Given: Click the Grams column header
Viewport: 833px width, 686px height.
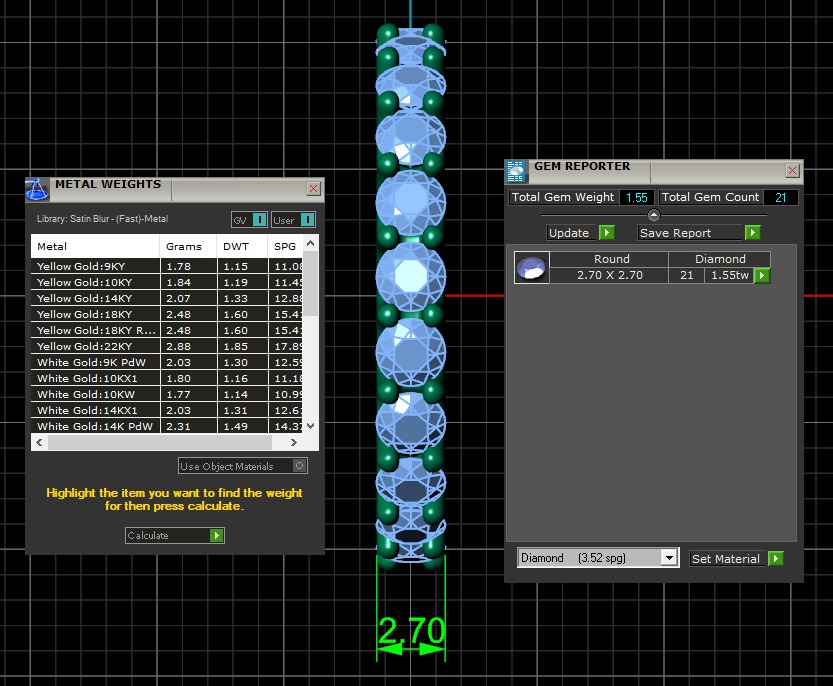Looking at the screenshot, I should click(x=188, y=247).
